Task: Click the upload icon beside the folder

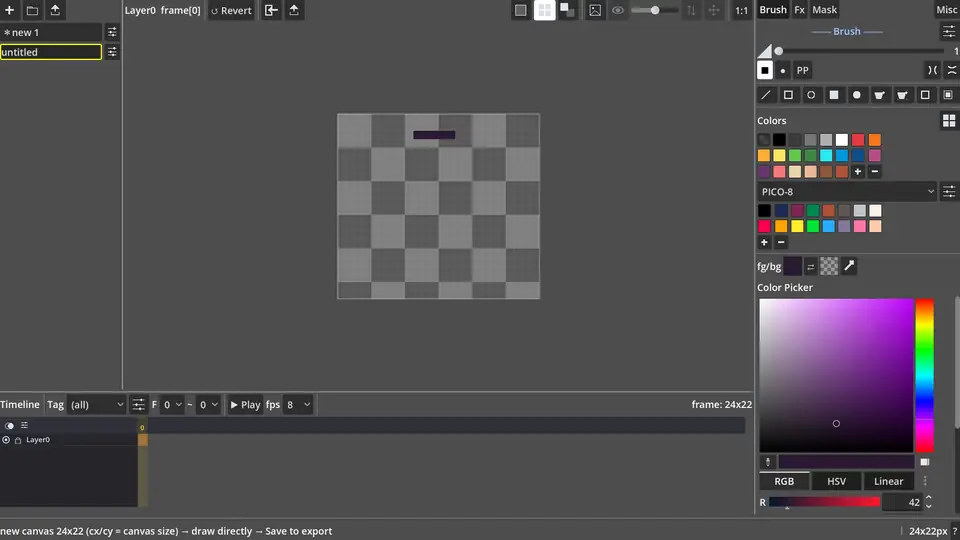Action: 55,10
